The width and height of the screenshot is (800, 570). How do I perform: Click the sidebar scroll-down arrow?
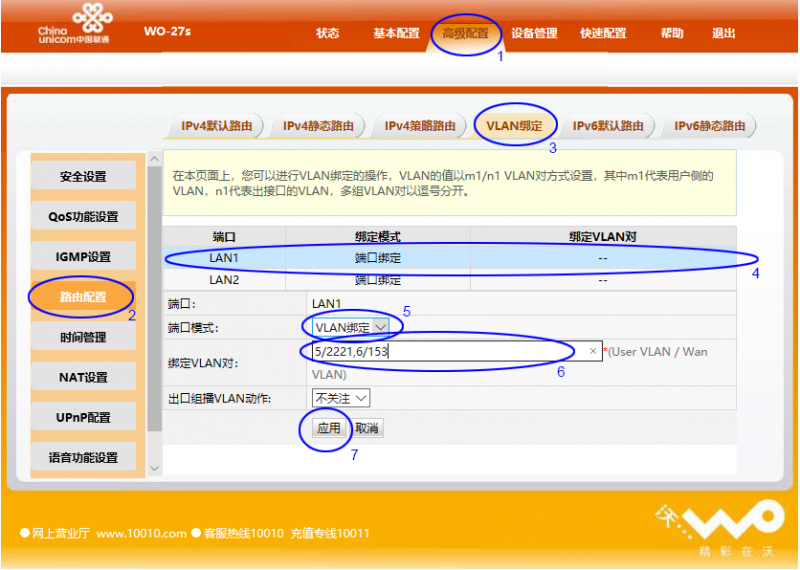tap(154, 468)
